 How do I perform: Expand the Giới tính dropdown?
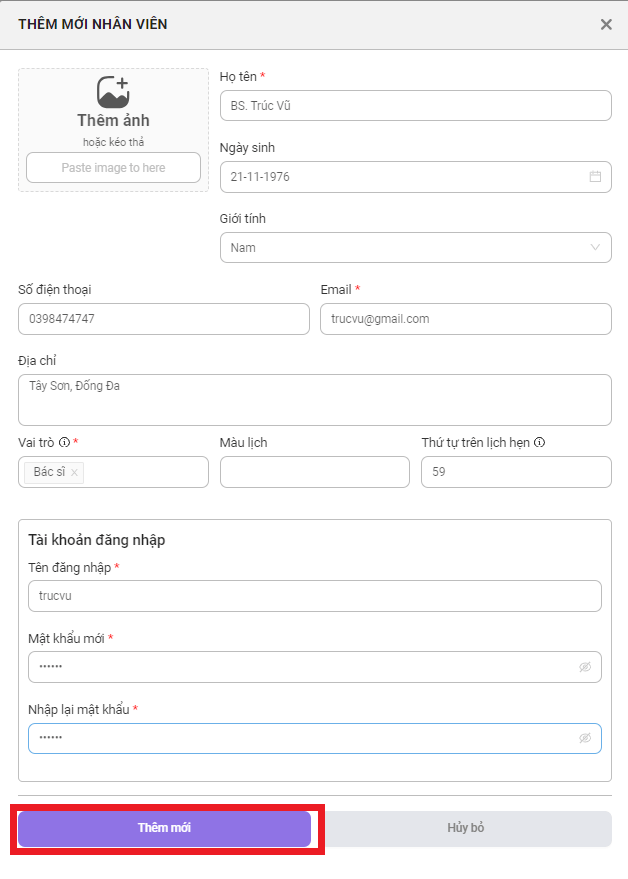click(415, 248)
